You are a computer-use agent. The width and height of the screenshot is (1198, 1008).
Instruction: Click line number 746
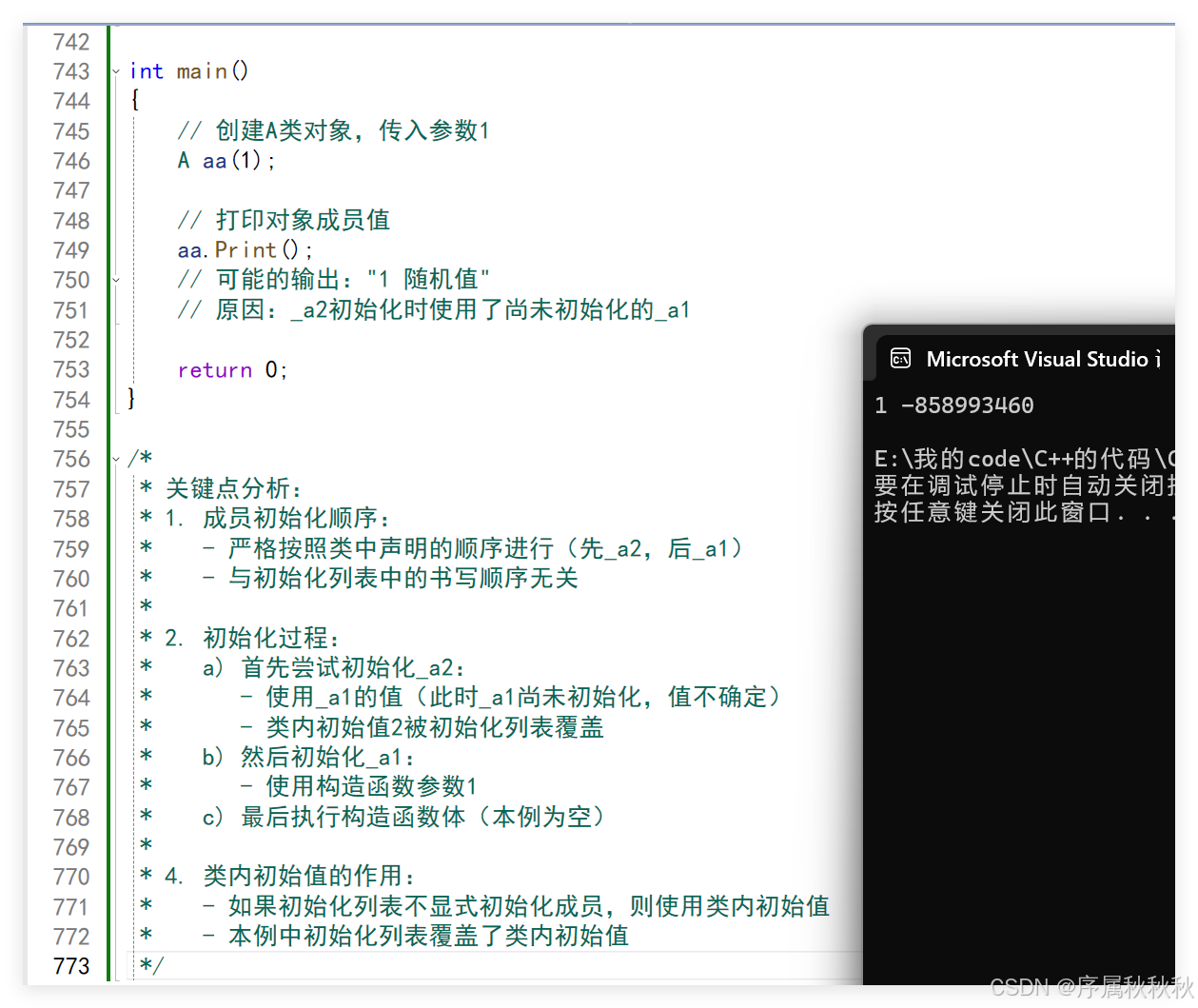click(71, 161)
